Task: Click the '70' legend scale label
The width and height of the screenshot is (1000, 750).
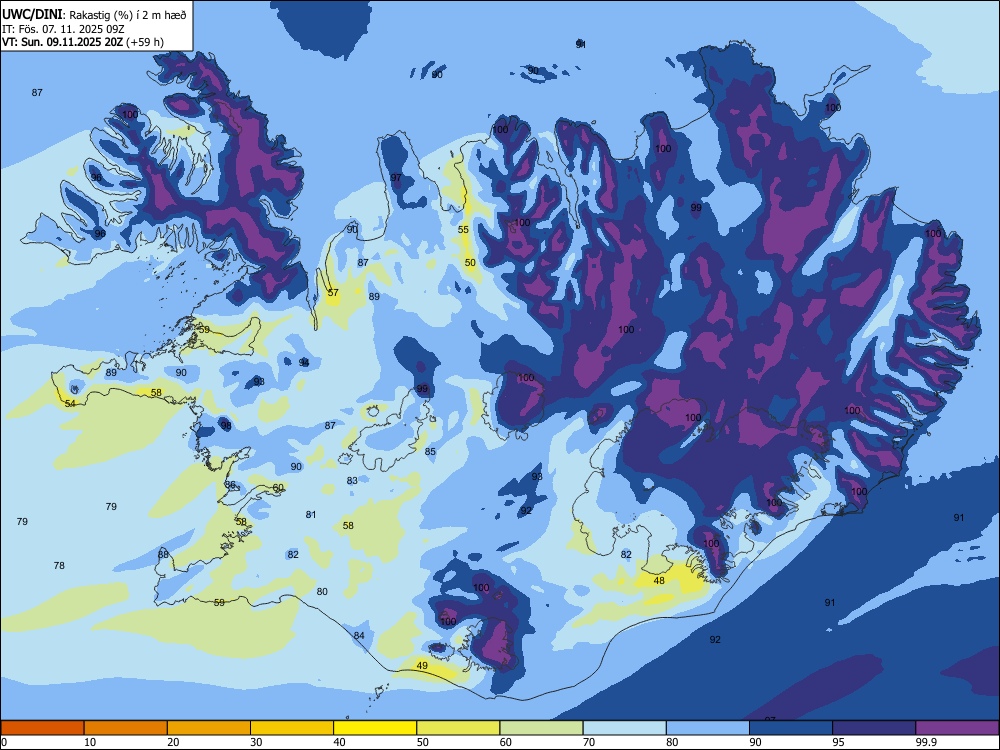Action: coord(589,742)
